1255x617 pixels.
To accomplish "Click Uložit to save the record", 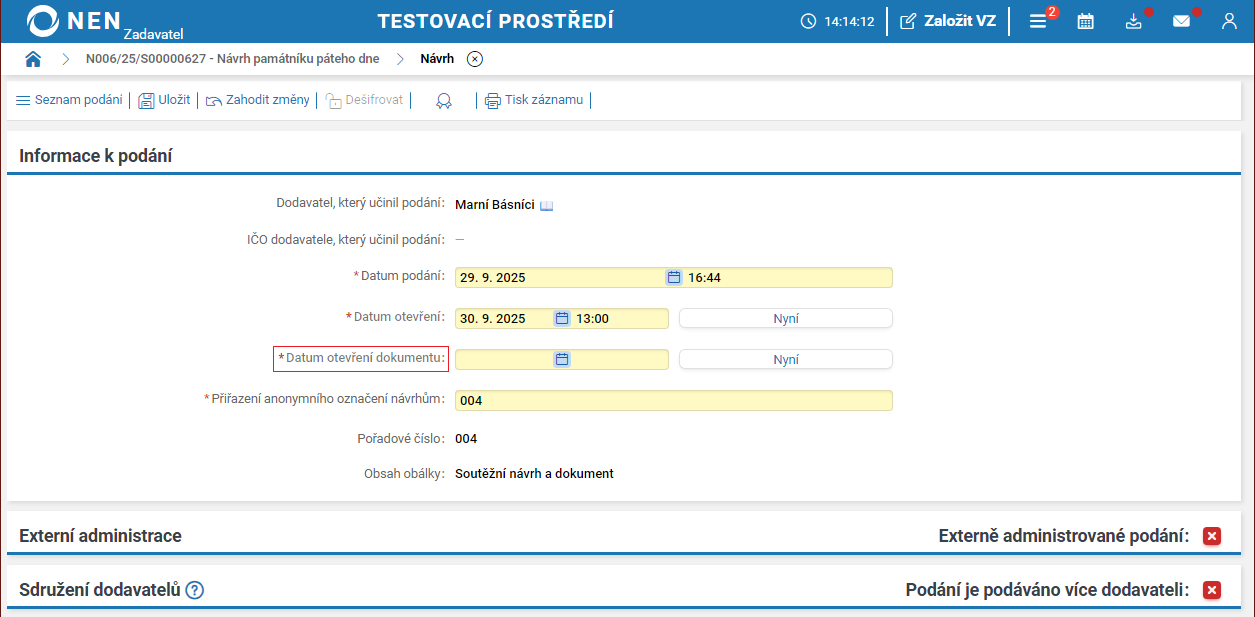I will point(165,100).
